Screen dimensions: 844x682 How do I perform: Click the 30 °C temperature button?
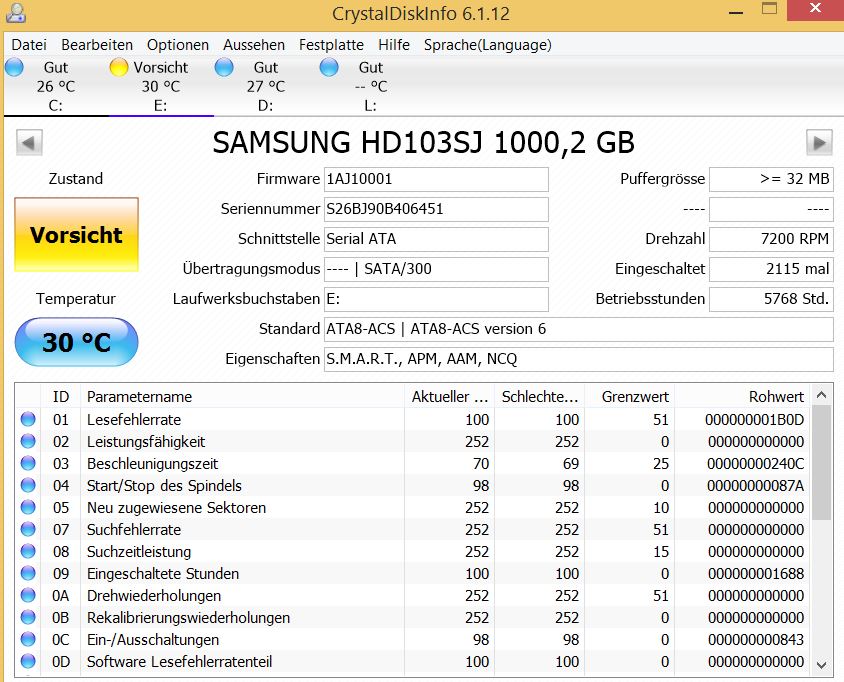[x=76, y=342]
